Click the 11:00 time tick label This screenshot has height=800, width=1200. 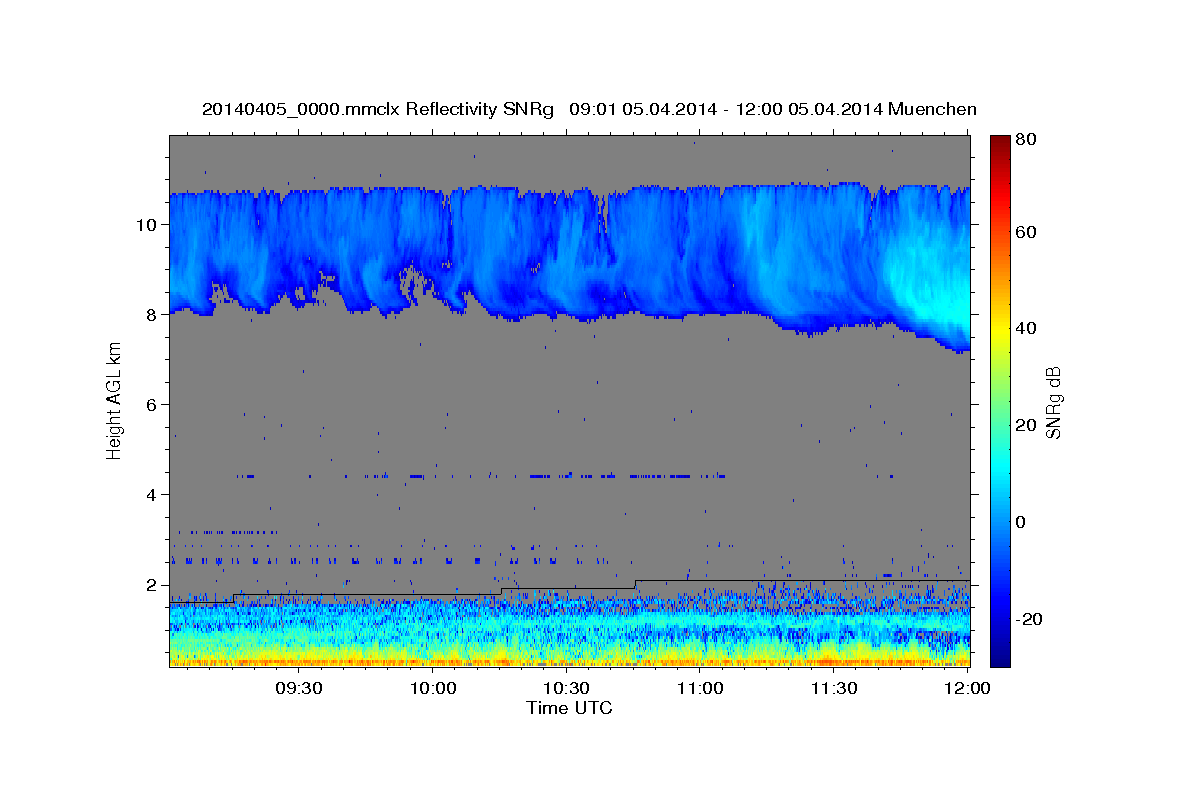click(x=700, y=688)
